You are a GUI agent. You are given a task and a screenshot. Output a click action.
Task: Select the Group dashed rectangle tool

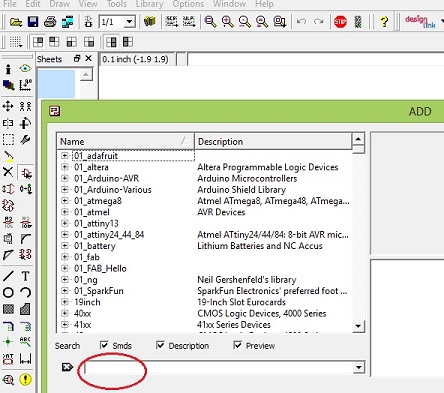pos(8,139)
